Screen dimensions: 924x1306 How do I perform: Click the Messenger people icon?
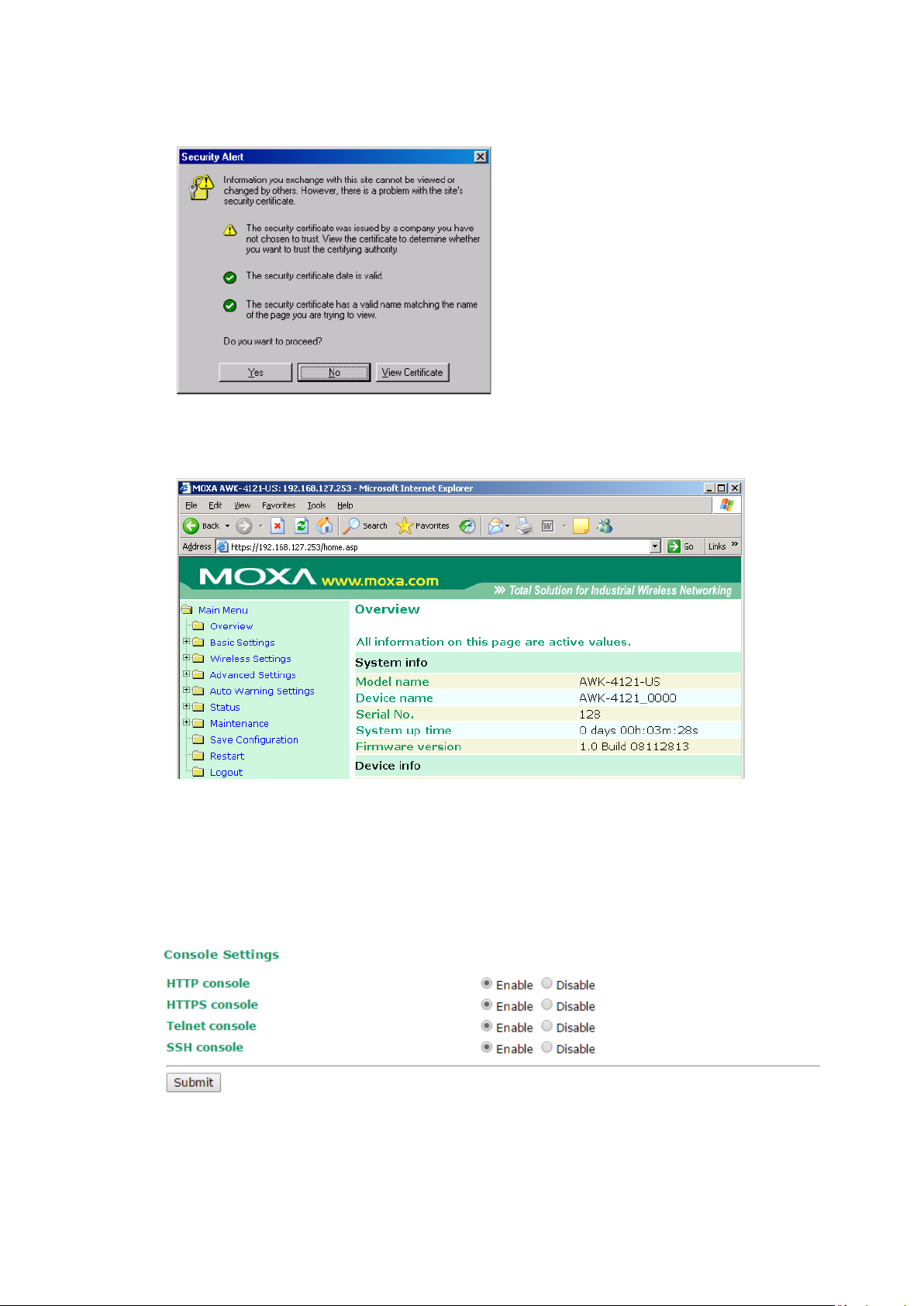coord(605,526)
